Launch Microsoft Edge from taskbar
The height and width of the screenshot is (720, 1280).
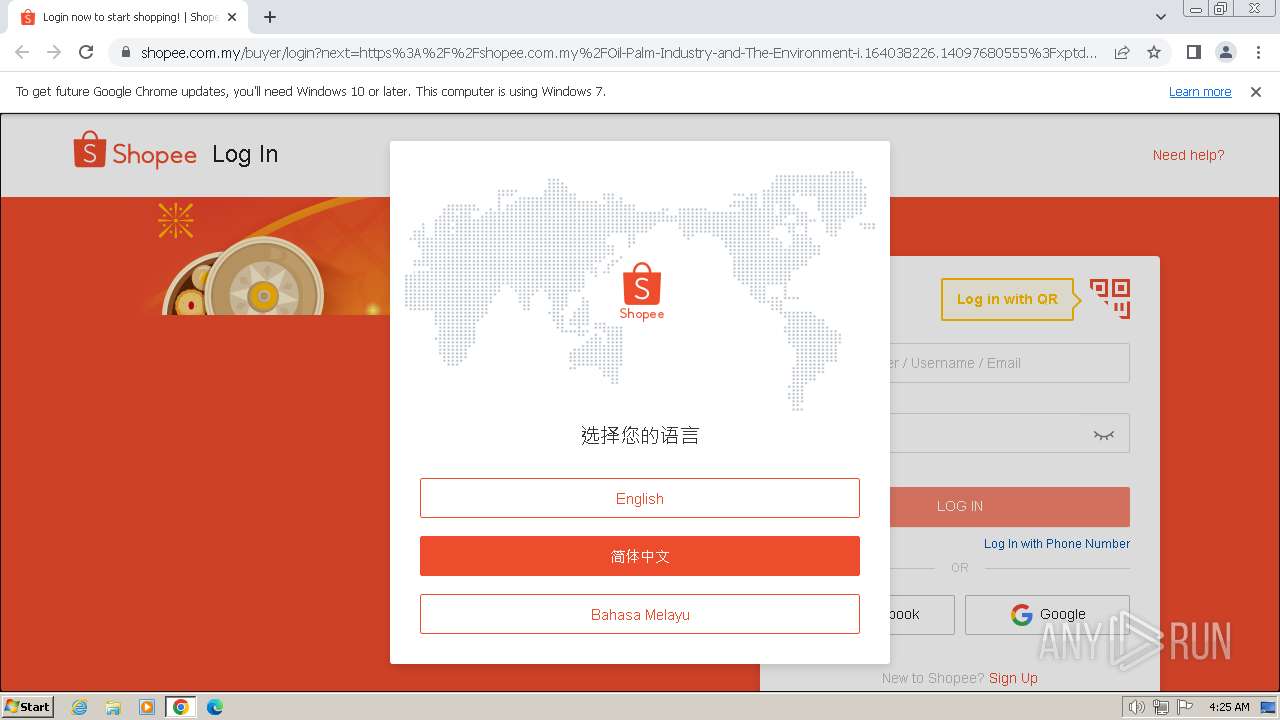point(215,707)
